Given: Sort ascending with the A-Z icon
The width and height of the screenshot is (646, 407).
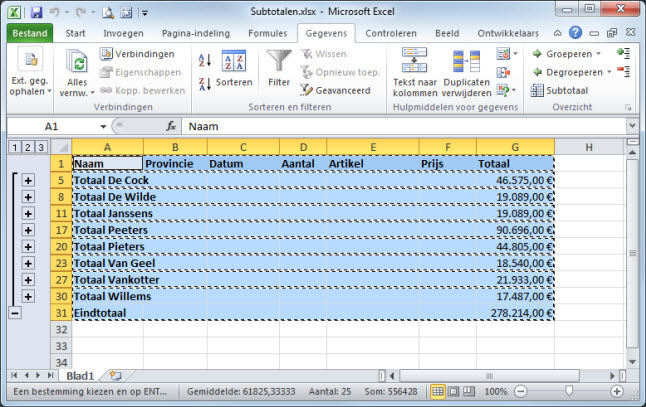Looking at the screenshot, I should coord(205,61).
